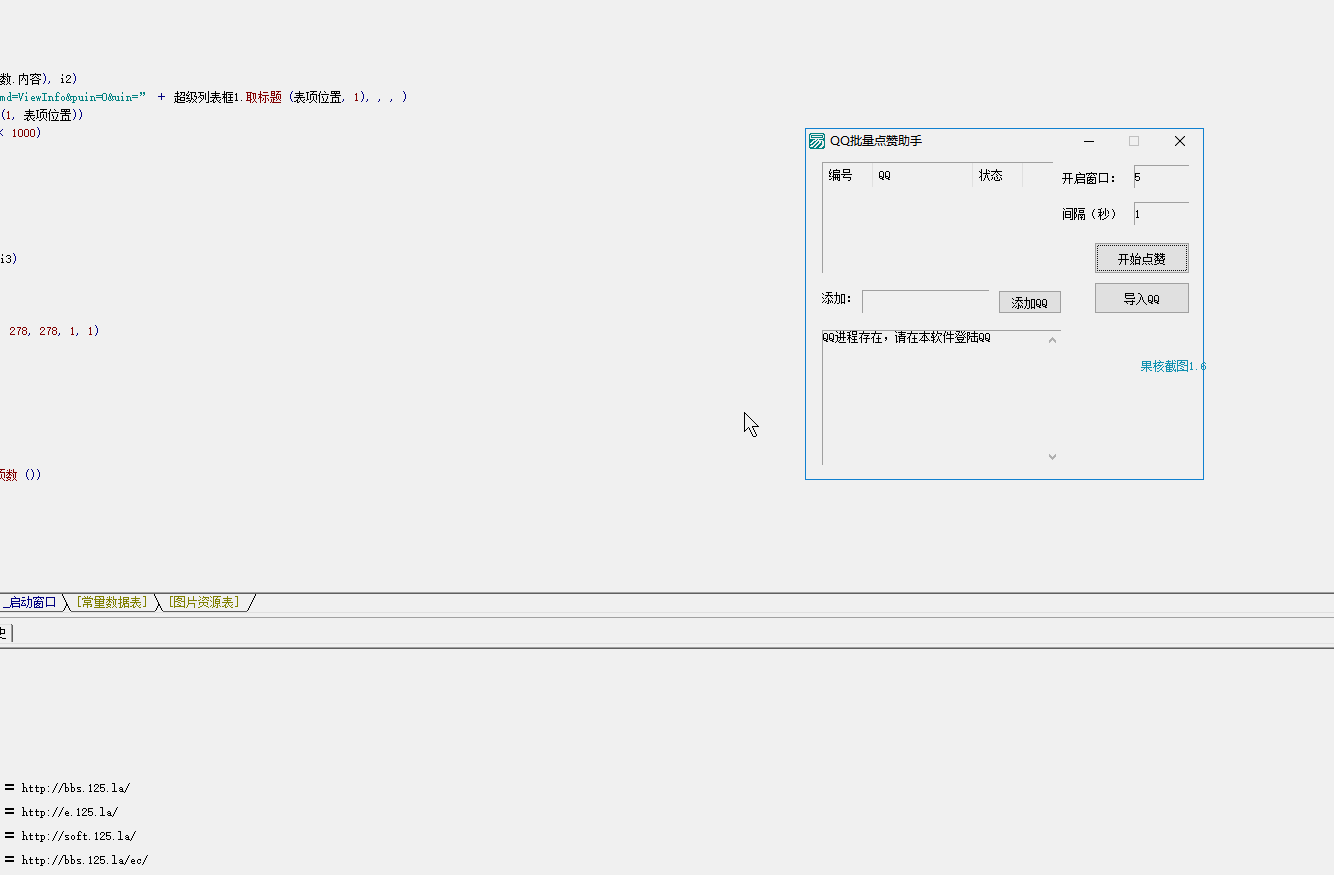Click the log text QQ进程存在,请在本软件登陆QQ
The image size is (1334, 875).
click(x=906, y=338)
